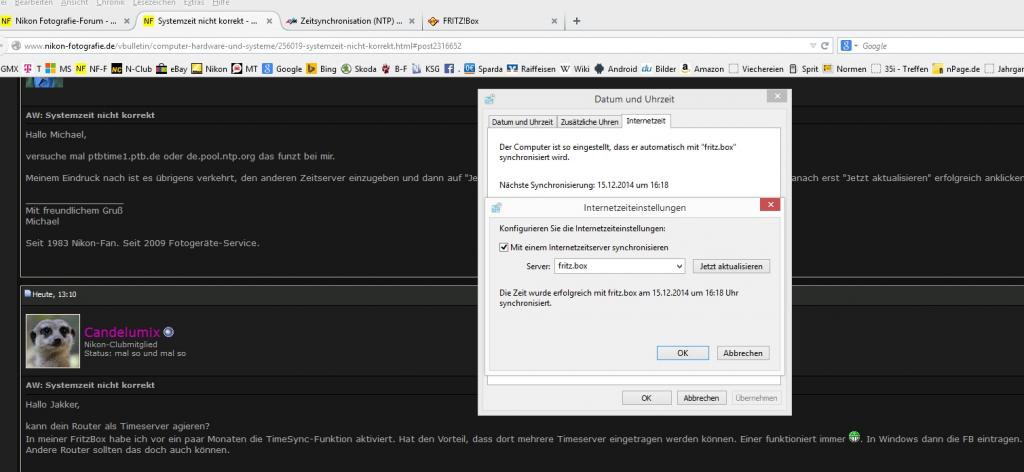Open the Telekom T bookmark icon
This screenshot has width=1024, height=472.
[x=28, y=69]
